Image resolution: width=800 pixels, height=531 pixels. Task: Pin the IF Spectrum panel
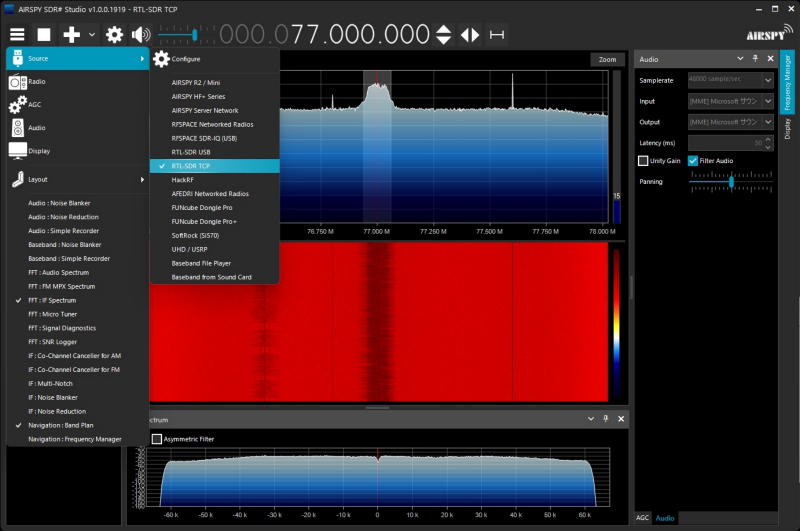(x=606, y=419)
